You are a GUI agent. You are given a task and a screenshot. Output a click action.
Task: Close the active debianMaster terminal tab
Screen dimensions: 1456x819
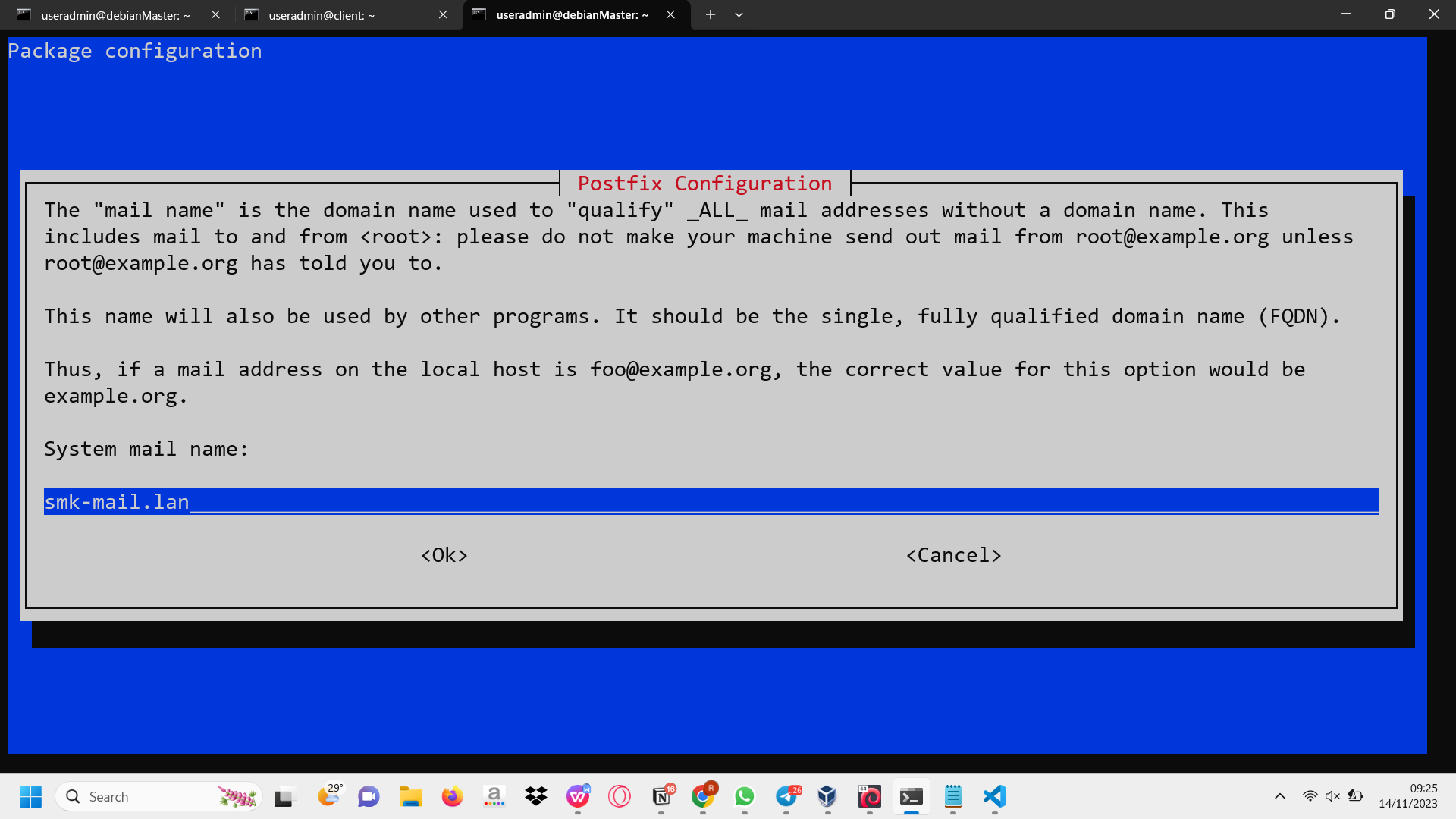670,14
